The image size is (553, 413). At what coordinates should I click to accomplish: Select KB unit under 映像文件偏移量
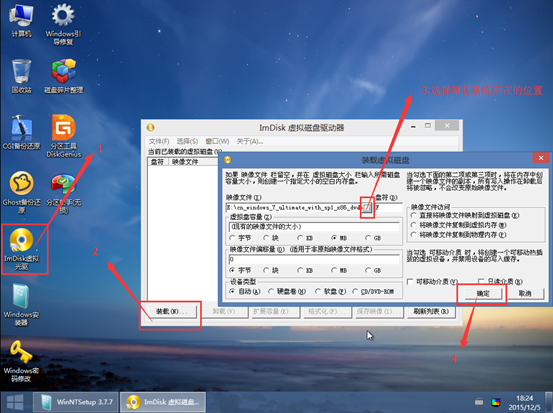(x=305, y=271)
